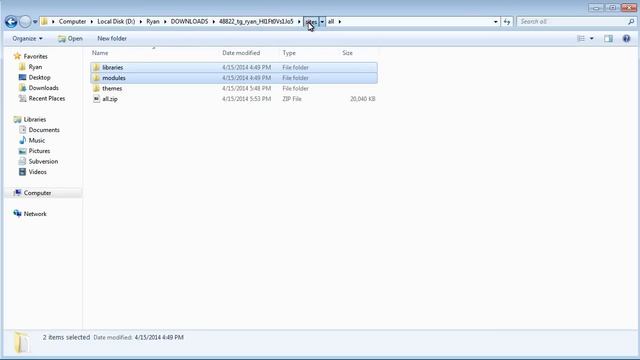Click themes date 4/15/2014 5:48 PM

pyautogui.click(x=247, y=89)
